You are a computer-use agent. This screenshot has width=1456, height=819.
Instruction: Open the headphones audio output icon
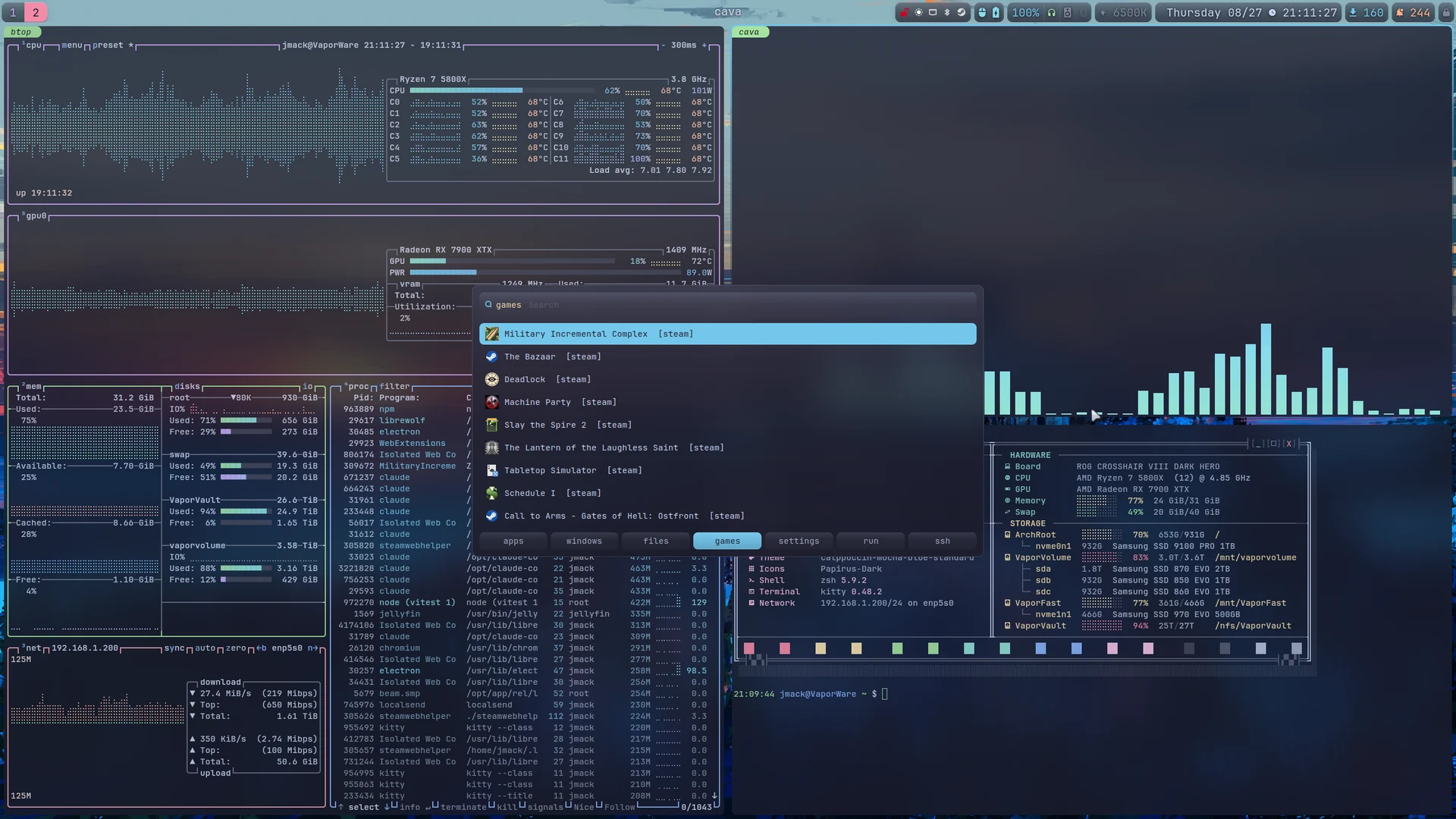tap(1052, 13)
